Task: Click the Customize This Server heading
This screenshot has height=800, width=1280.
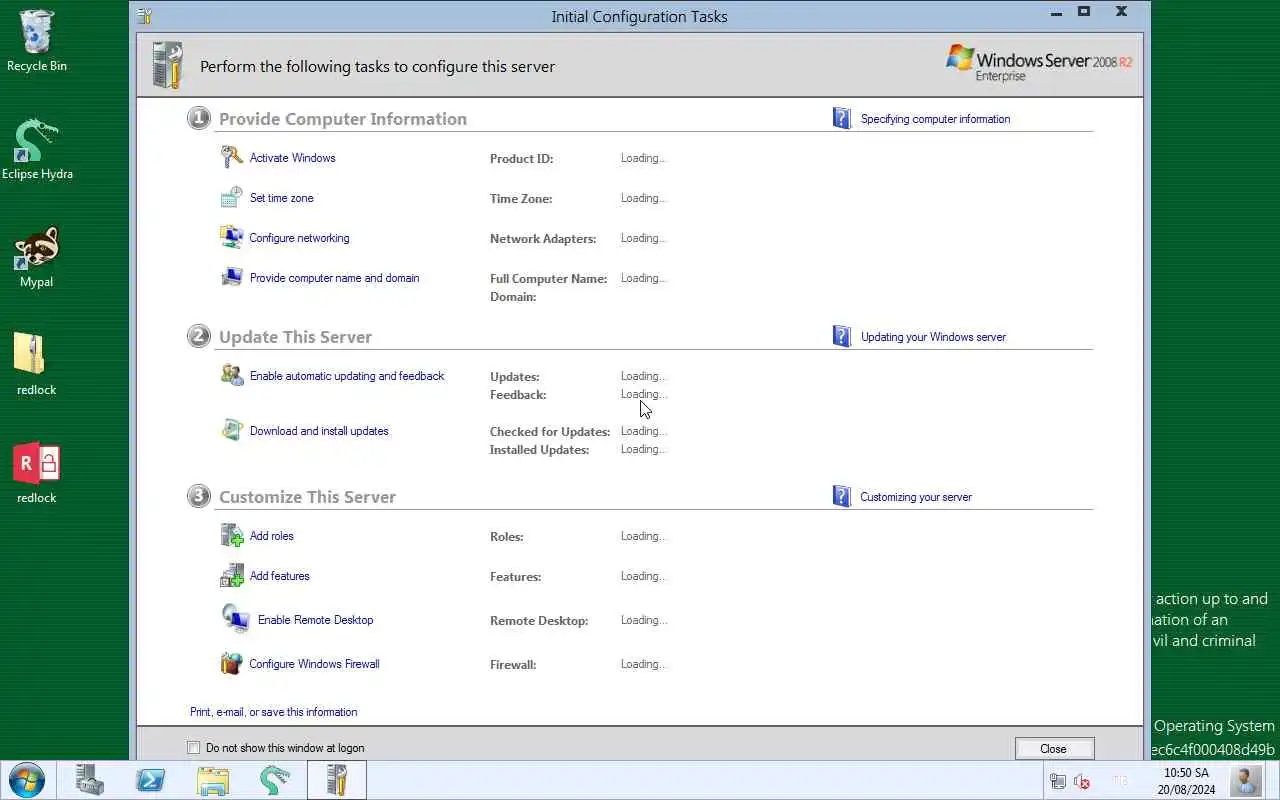Action: click(x=307, y=497)
